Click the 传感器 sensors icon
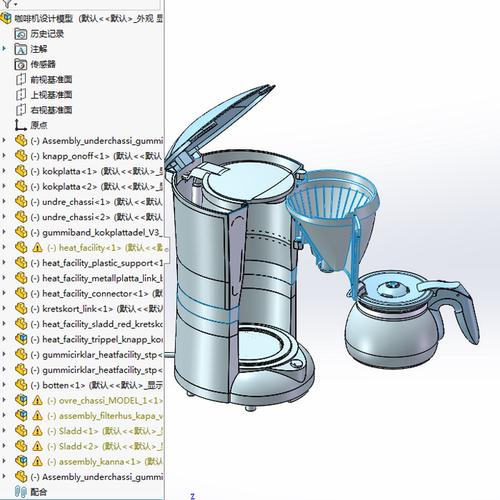500x500 pixels. 21,64
